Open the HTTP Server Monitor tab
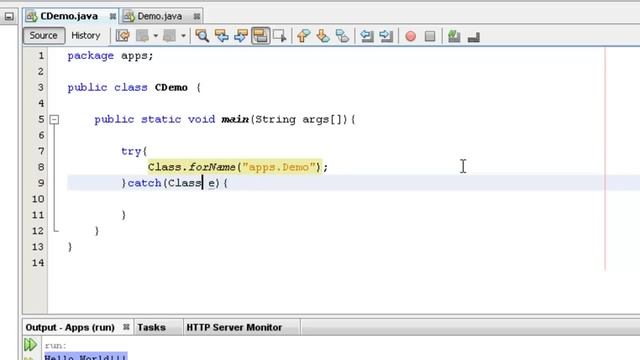640x360 pixels. (x=234, y=327)
